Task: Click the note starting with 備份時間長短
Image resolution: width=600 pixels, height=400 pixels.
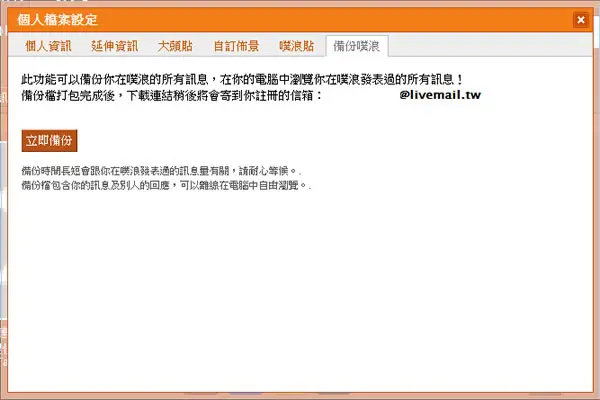Action: (x=161, y=170)
